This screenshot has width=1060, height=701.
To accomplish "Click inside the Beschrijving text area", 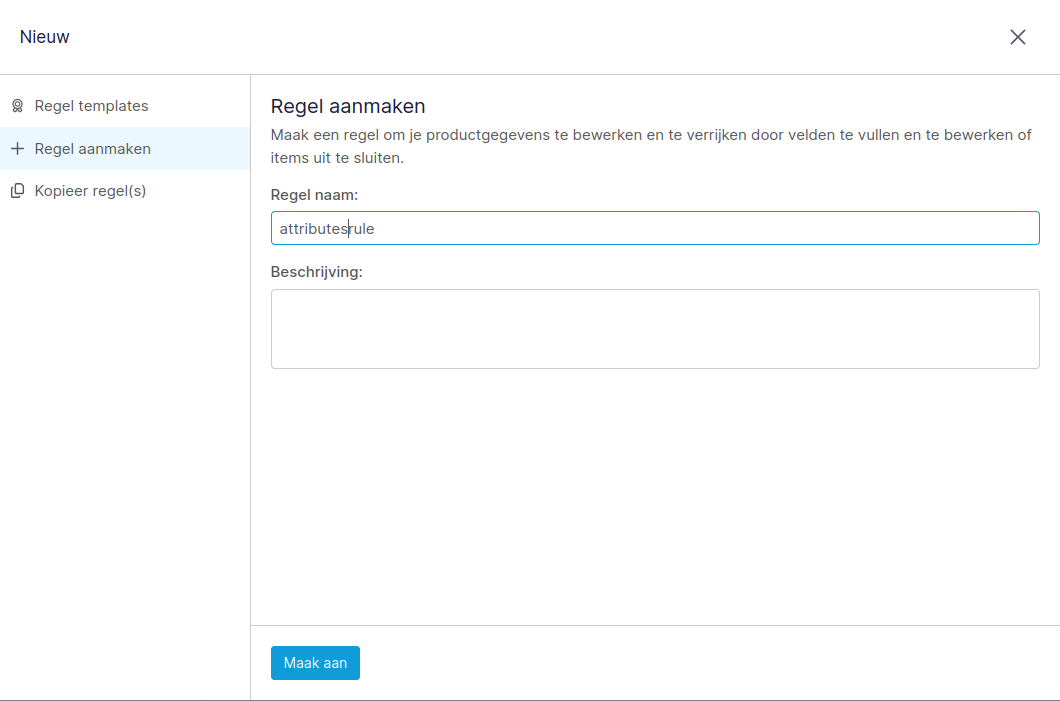I will pyautogui.click(x=655, y=329).
